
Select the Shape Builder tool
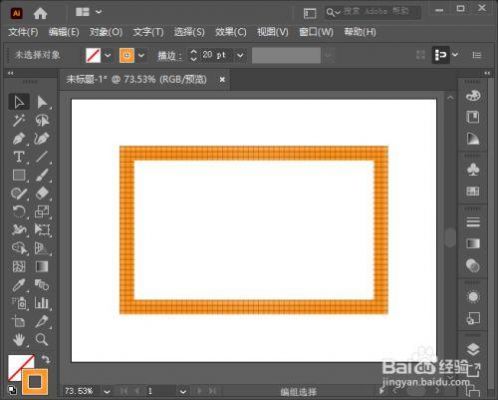(x=19, y=248)
